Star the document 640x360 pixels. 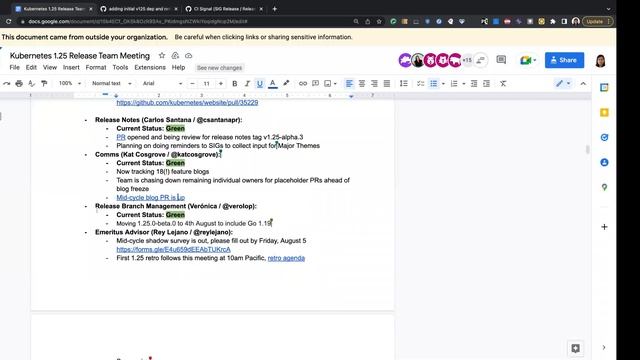(162, 56)
